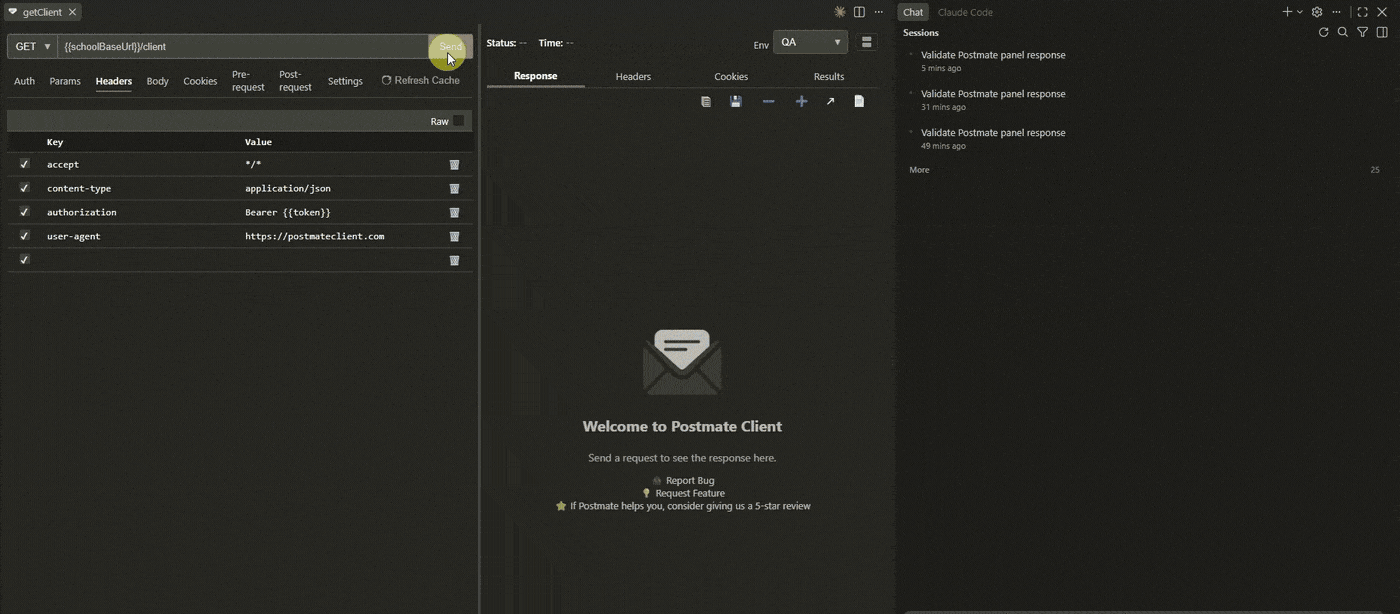Open response in new tab arrow icon

[830, 101]
